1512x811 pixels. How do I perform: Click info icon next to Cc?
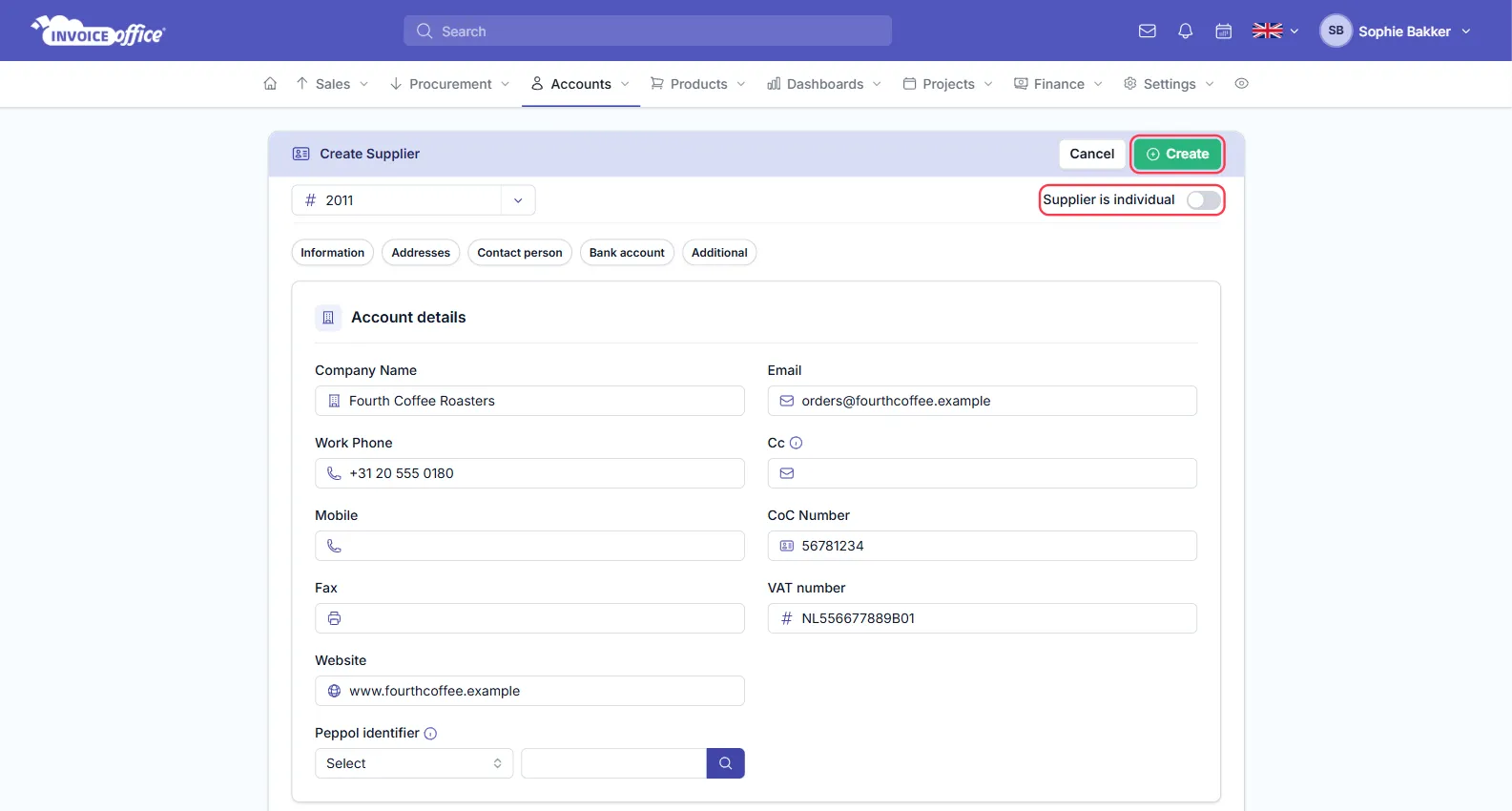tap(797, 443)
